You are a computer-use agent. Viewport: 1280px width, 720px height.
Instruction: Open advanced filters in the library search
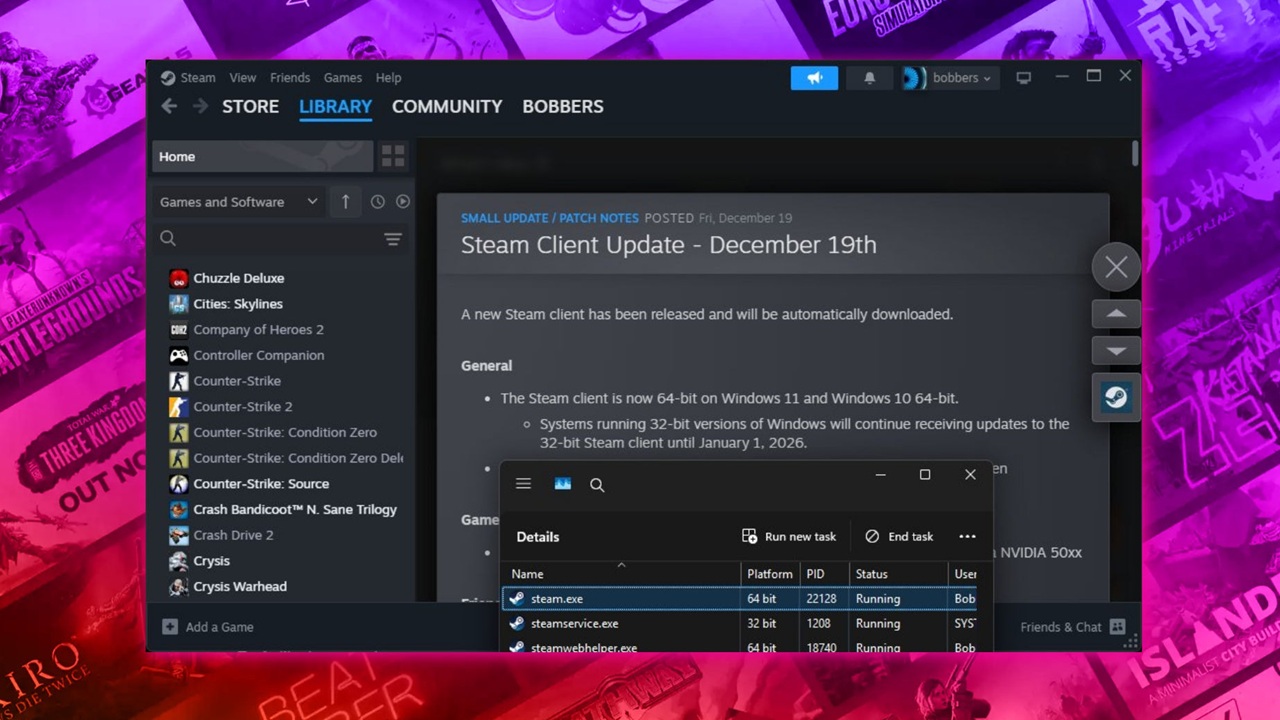click(x=392, y=239)
